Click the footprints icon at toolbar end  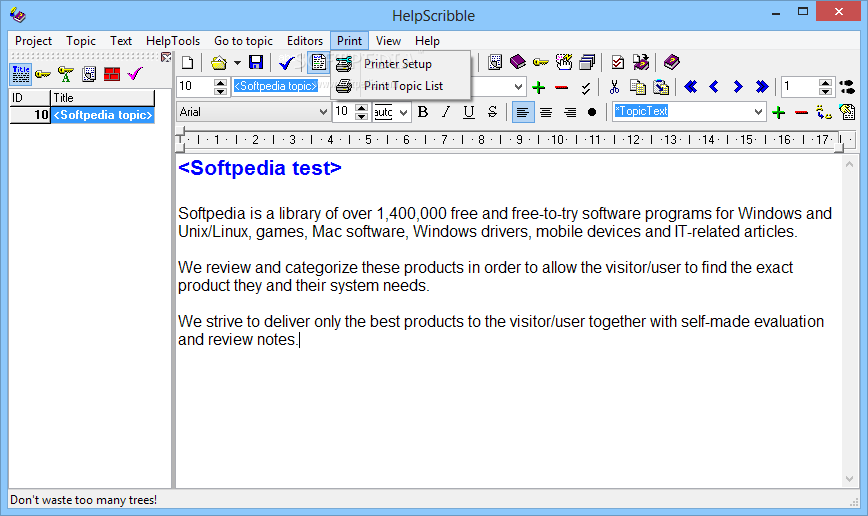tap(847, 87)
